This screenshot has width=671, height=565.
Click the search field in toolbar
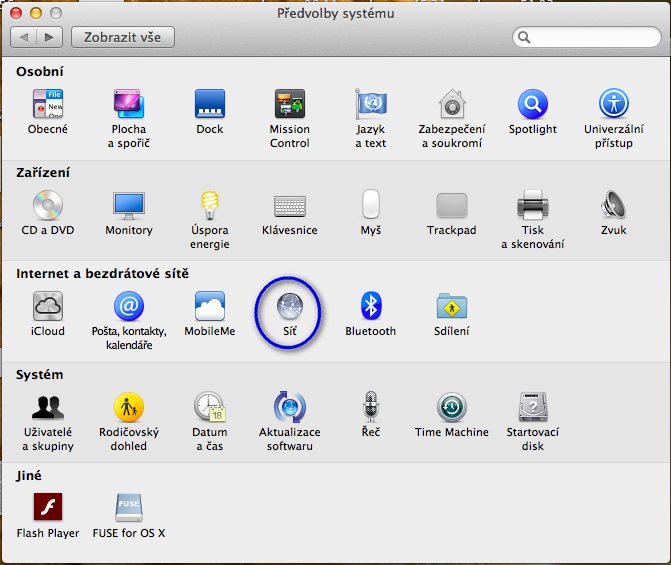click(x=590, y=37)
